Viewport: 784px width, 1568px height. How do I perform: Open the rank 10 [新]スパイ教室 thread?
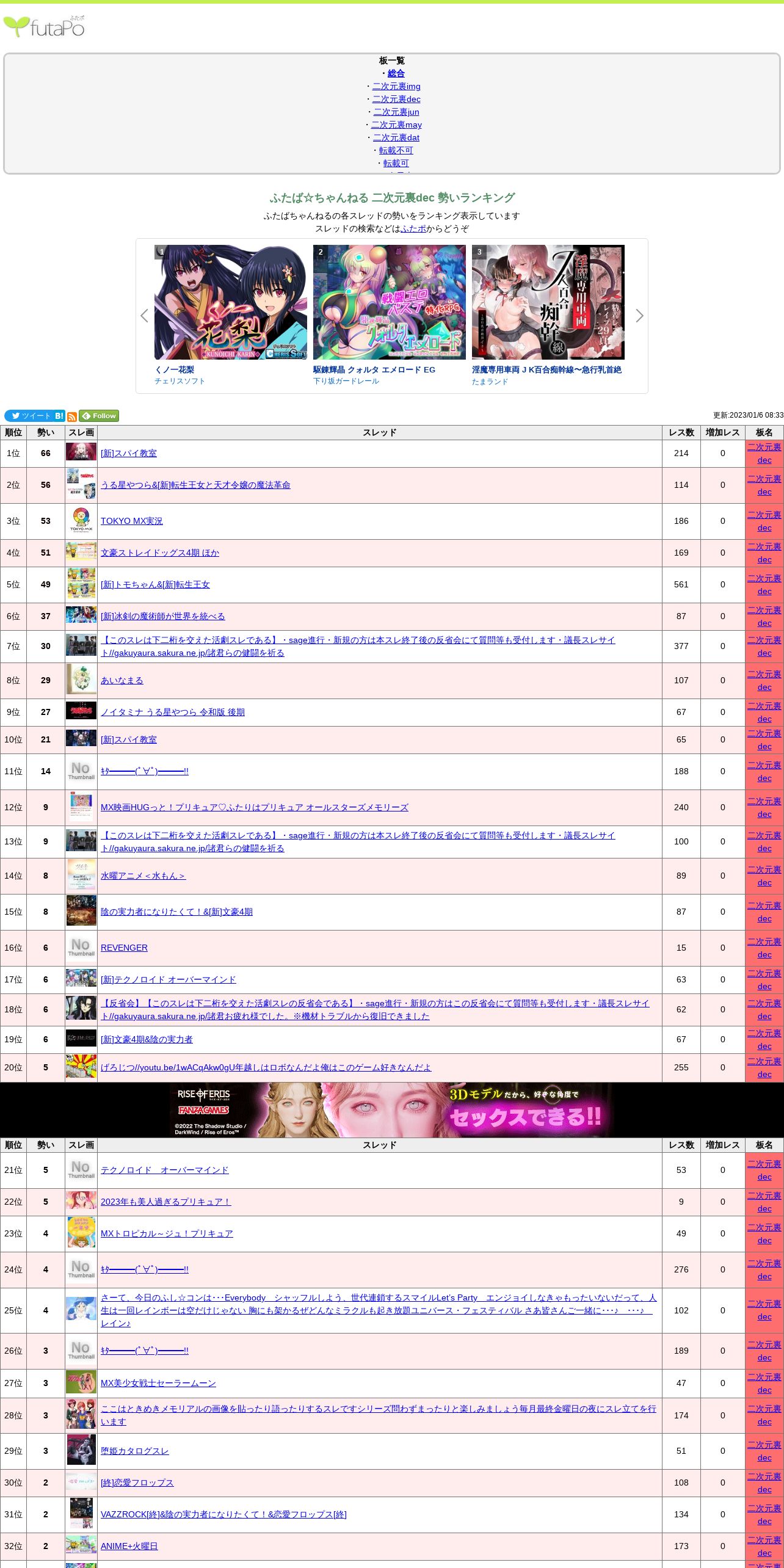pos(129,739)
